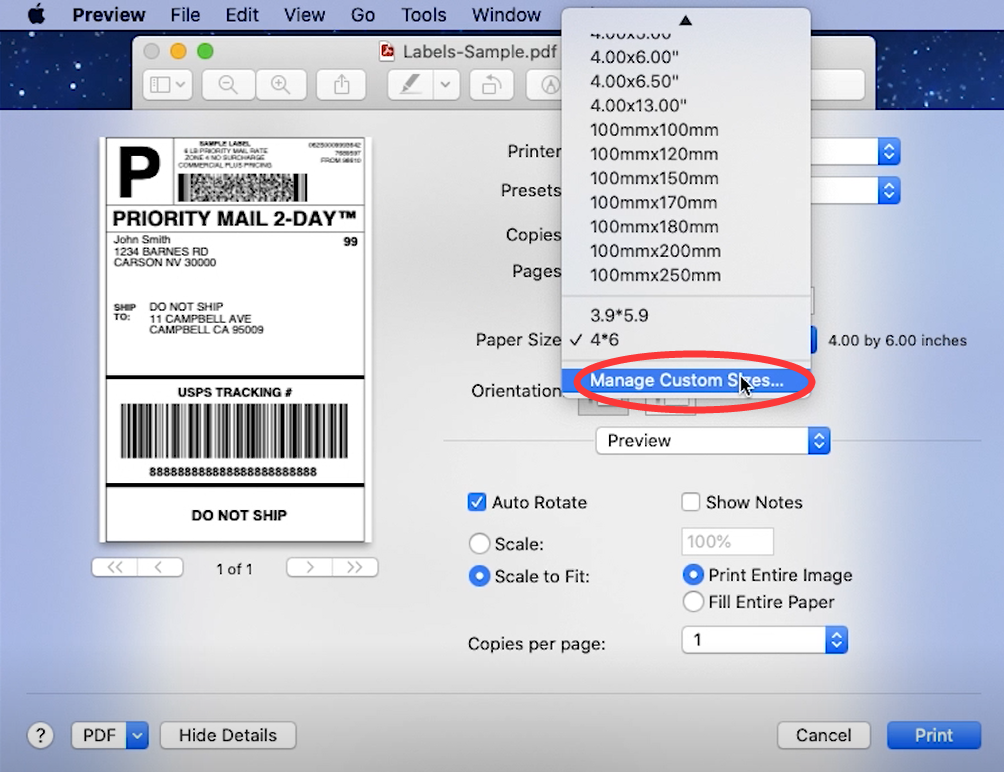Select Fill Entire Paper radio button
The width and height of the screenshot is (1004, 772).
click(x=693, y=602)
